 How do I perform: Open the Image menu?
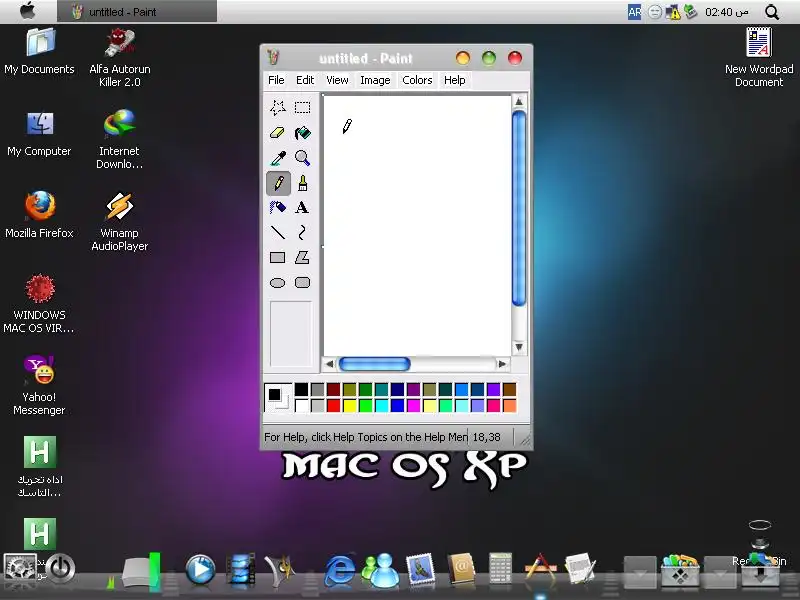(x=375, y=80)
